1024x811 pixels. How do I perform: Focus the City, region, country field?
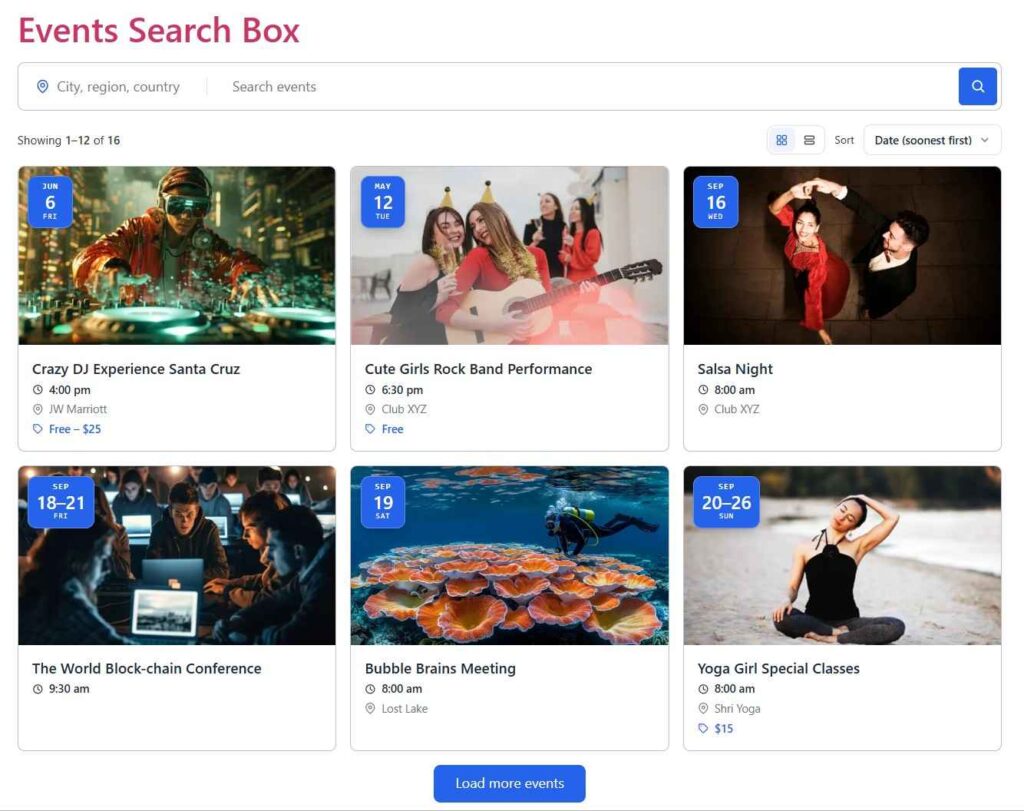pos(118,87)
